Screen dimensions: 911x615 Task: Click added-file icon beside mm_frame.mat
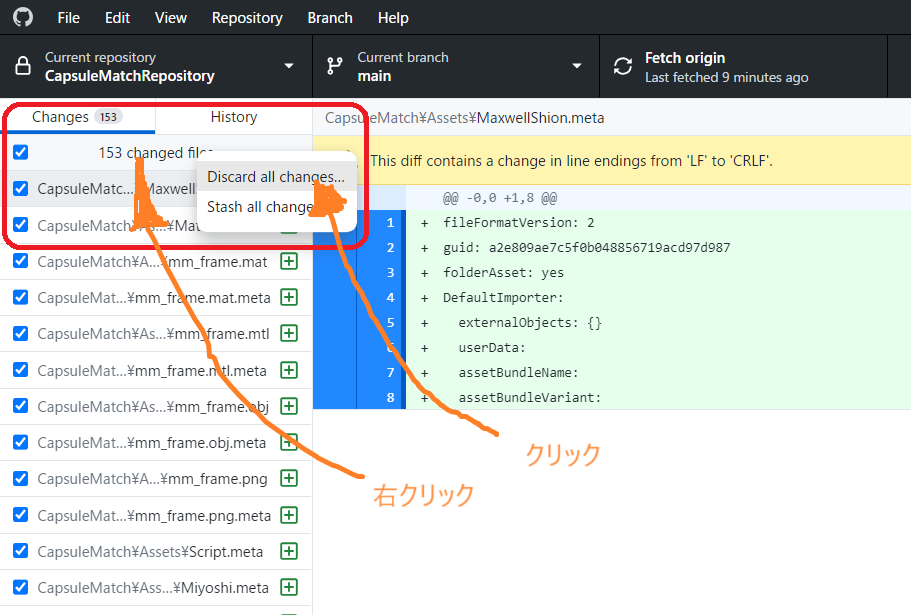coord(289,262)
